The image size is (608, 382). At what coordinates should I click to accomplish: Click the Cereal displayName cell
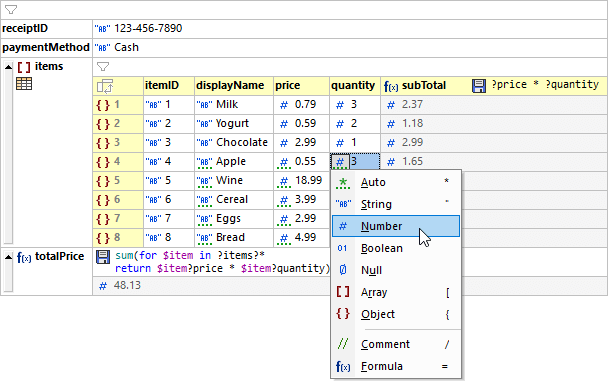click(x=234, y=200)
